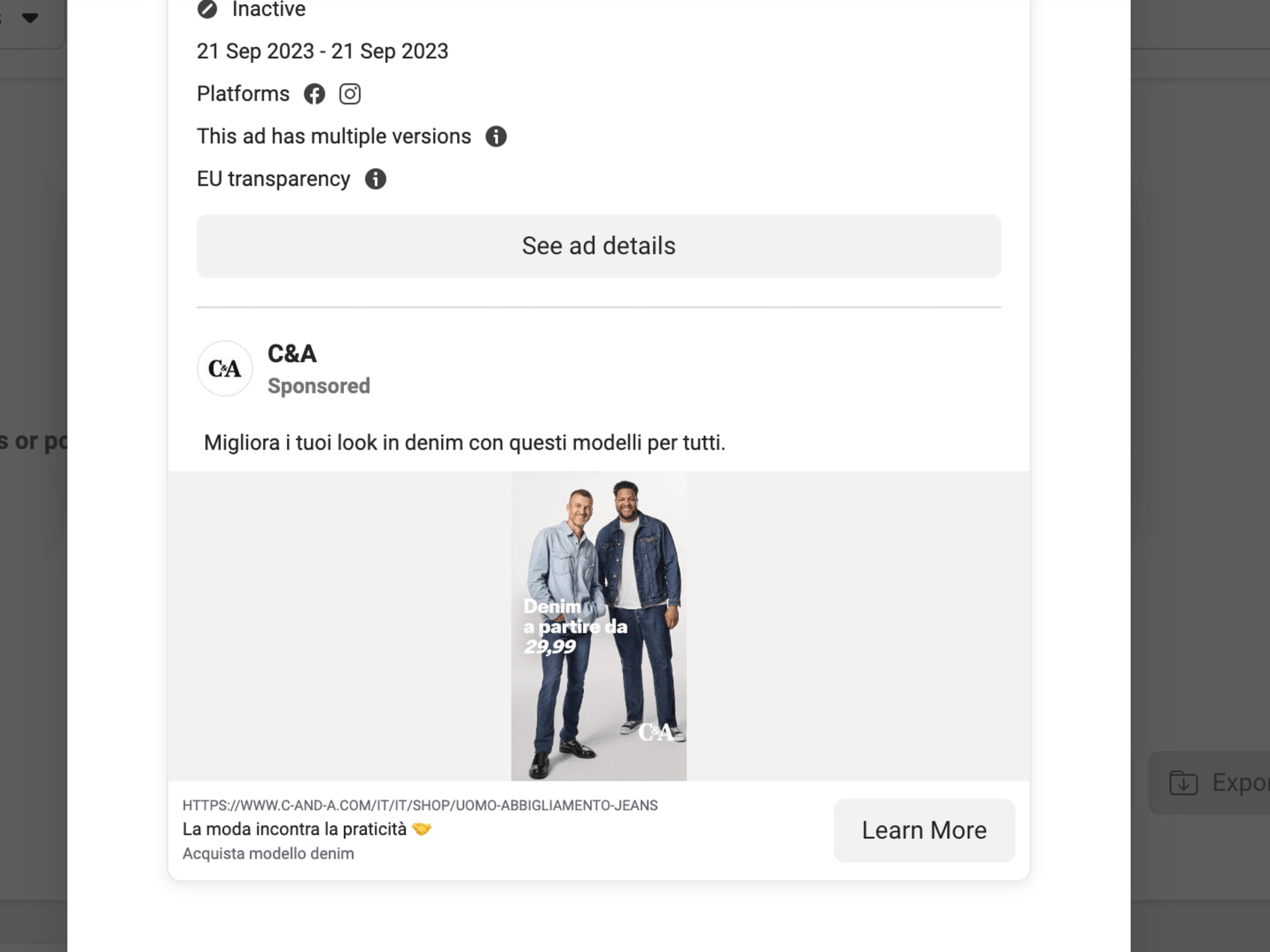Open info icon for multiple versions
The width and height of the screenshot is (1270, 952).
pyautogui.click(x=496, y=136)
